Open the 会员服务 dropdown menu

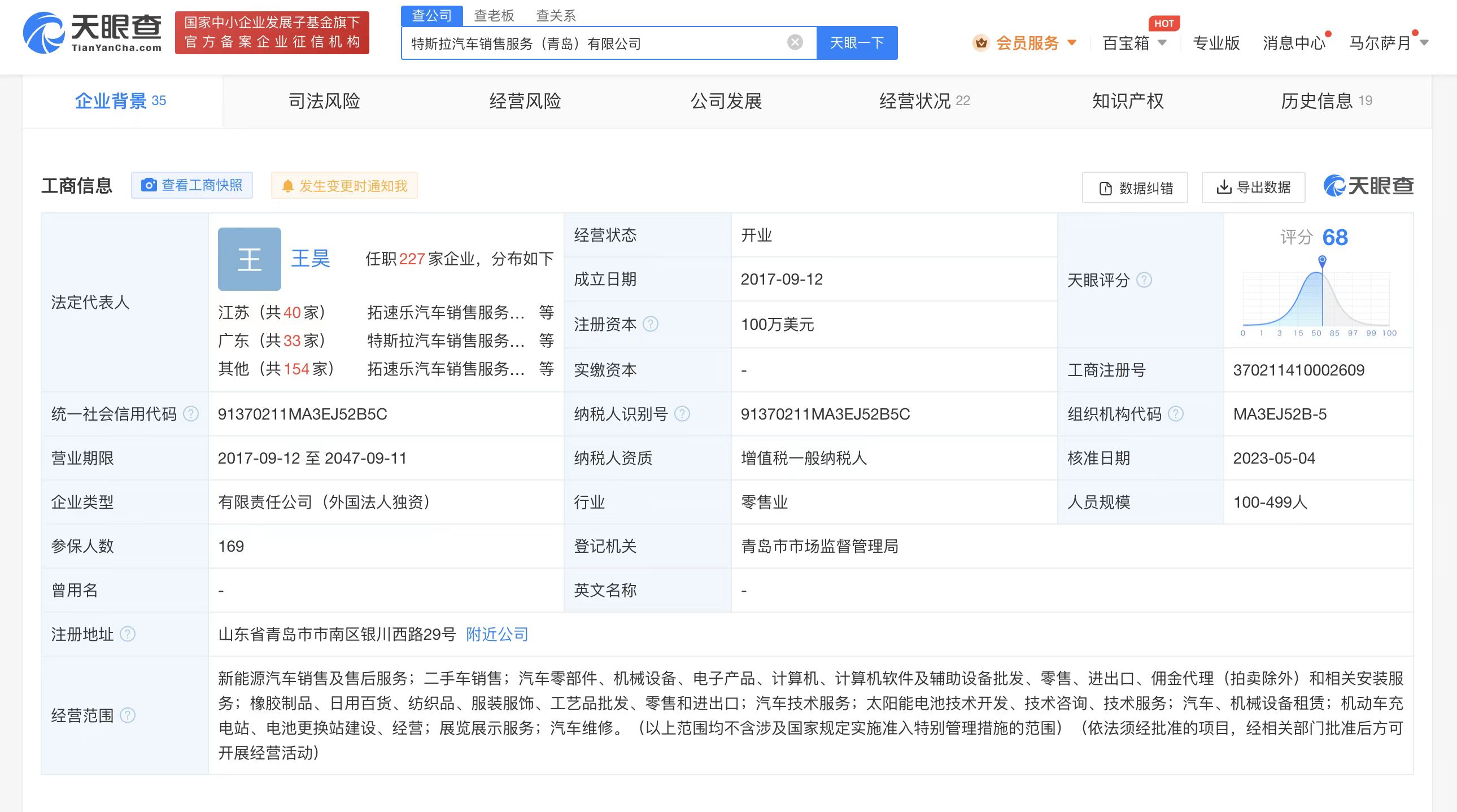coord(1024,43)
